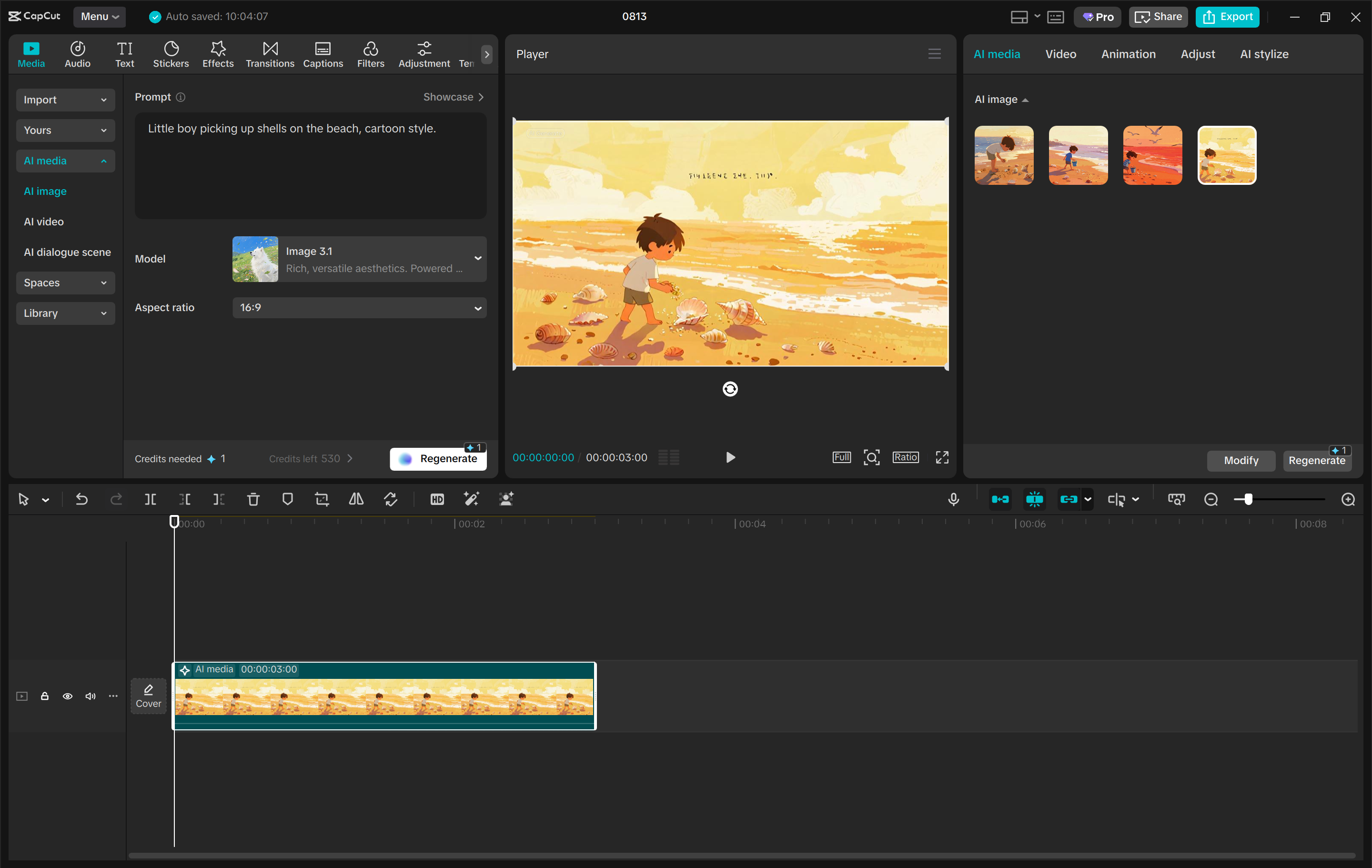1372x868 pixels.
Task: Click the Pro upgrade button
Action: click(x=1098, y=17)
